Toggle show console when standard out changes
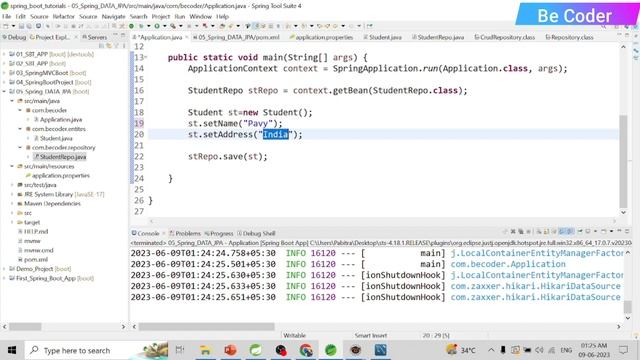640x360 pixels. point(562,231)
